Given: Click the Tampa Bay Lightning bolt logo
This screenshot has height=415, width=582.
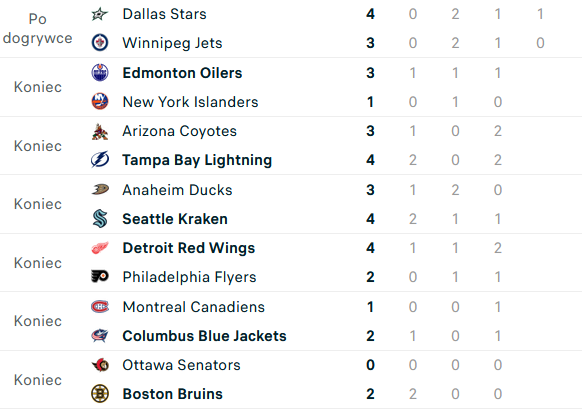Looking at the screenshot, I should [99, 160].
